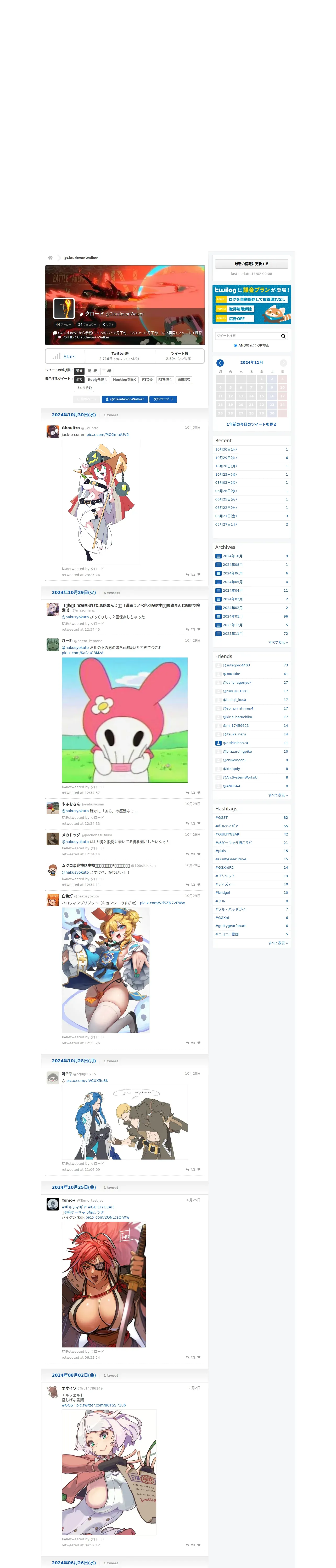Open the My Melody image thumbnail
Screen dimensions: 336x1568
tap(124, 720)
